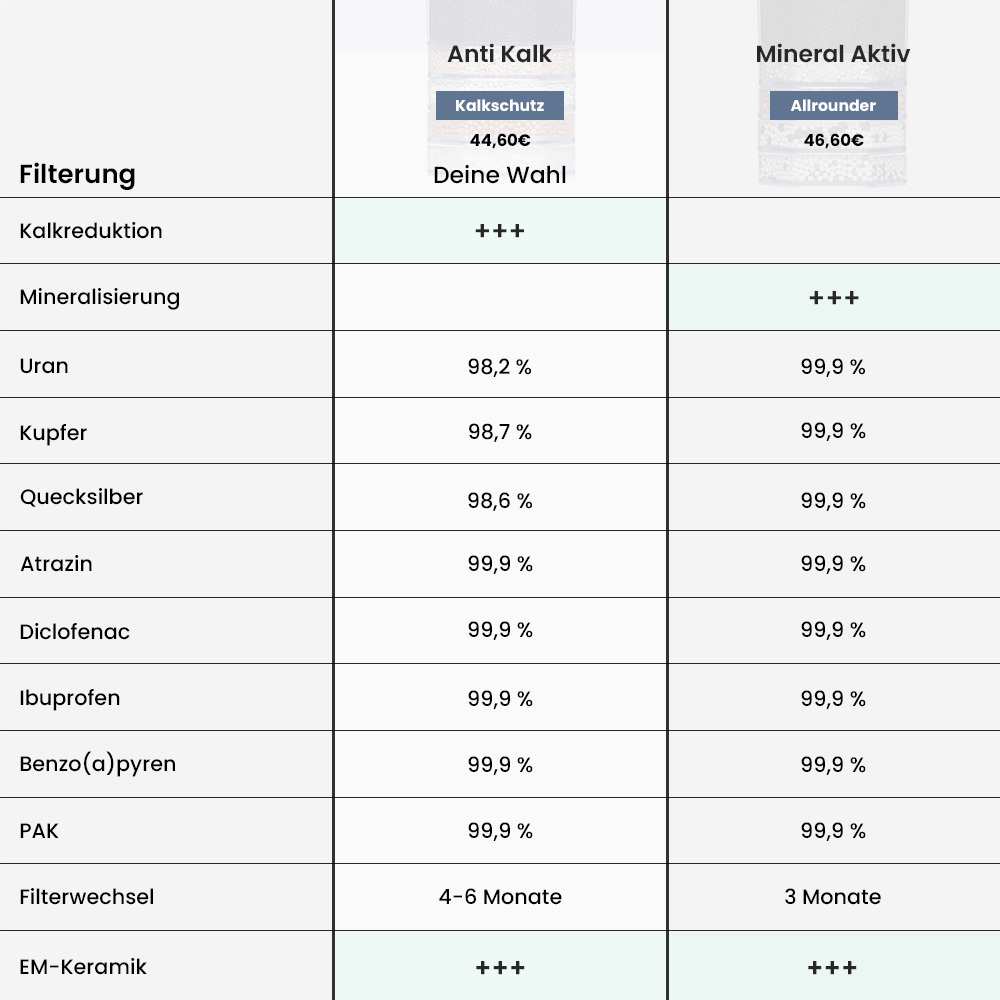Click the 4-6 Monate Filterwechsel value

500,897
